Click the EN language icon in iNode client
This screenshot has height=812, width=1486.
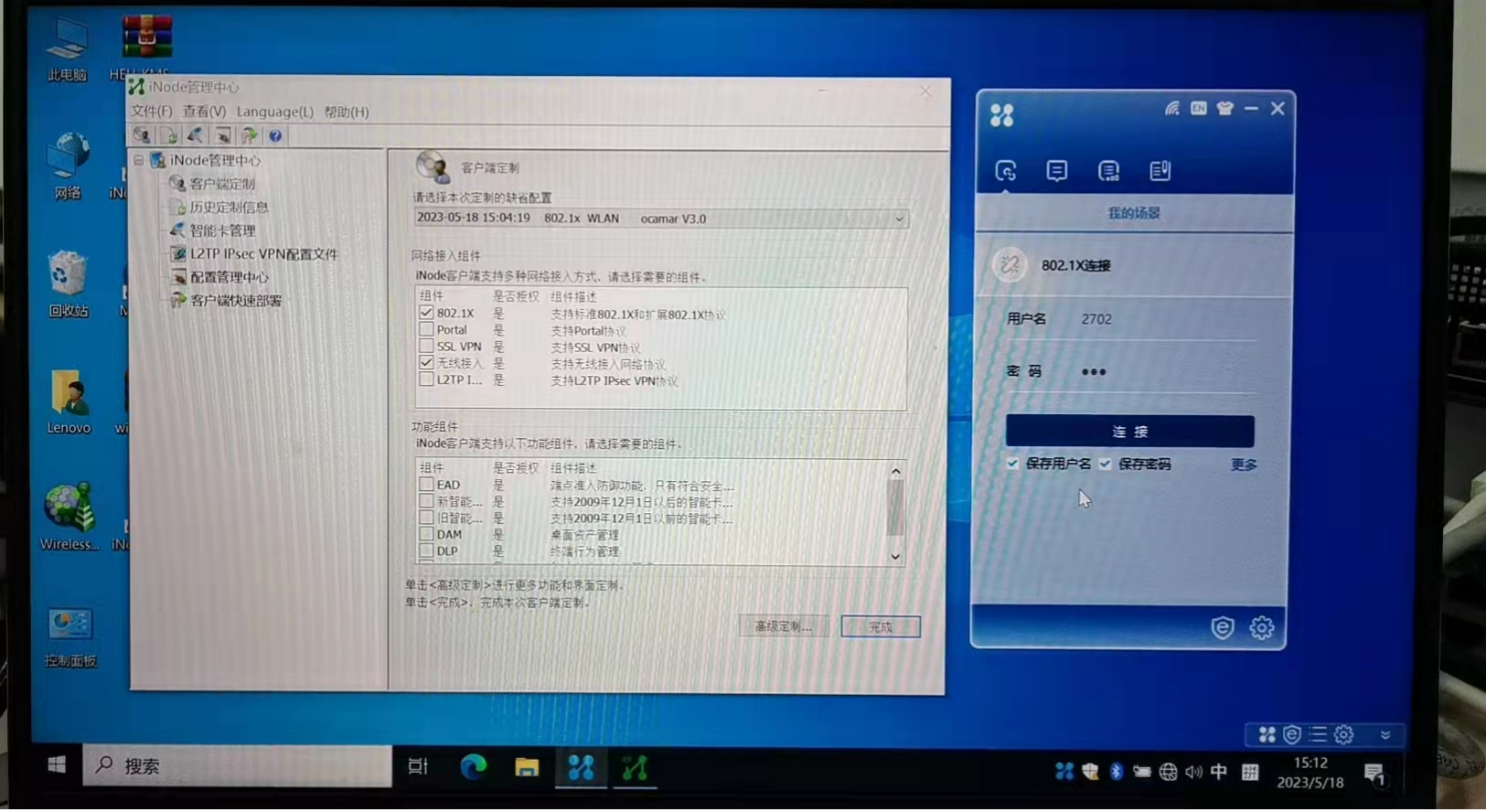1198,109
